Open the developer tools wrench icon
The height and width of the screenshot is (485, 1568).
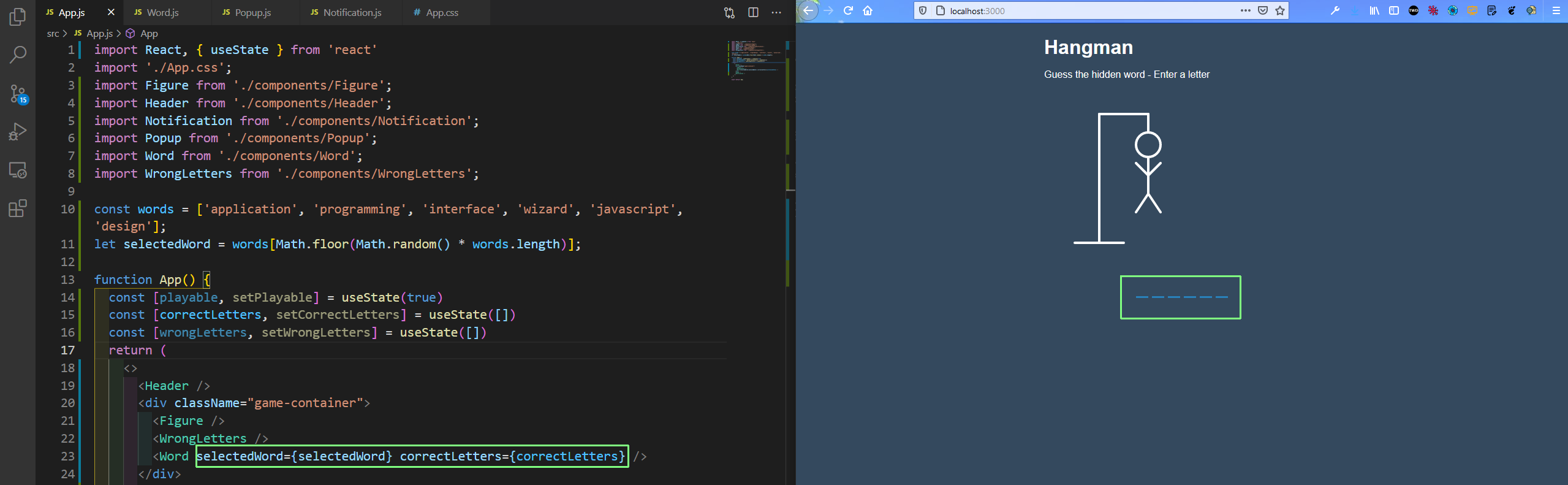coord(1335,10)
